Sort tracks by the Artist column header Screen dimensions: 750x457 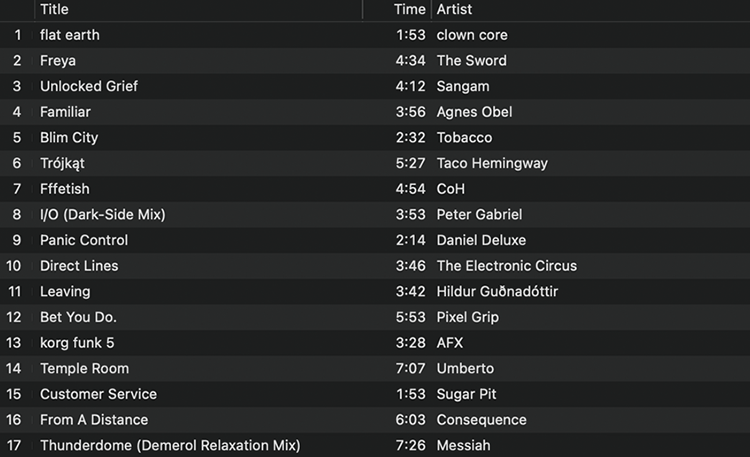point(591,10)
